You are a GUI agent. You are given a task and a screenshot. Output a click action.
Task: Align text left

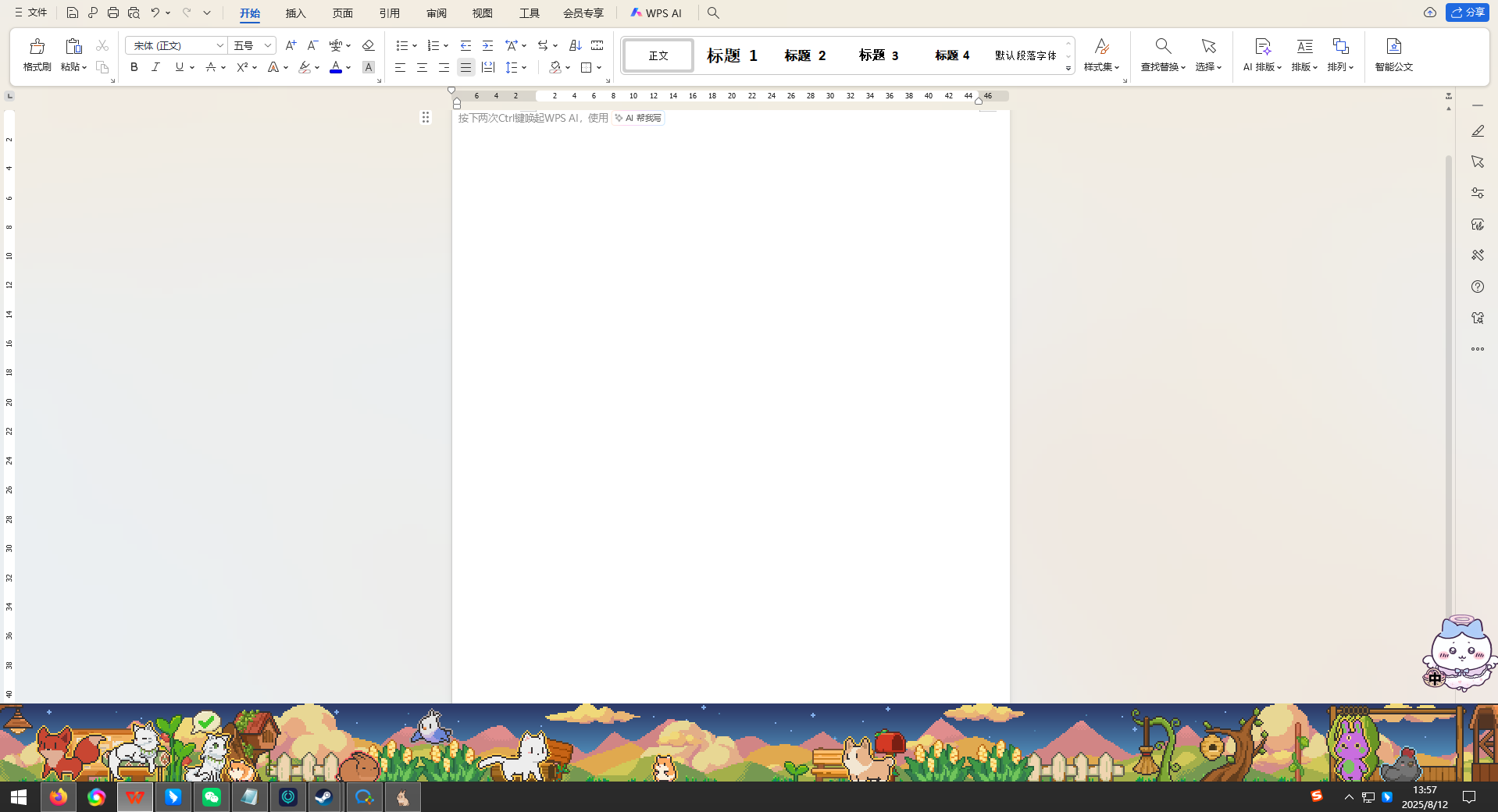pos(400,67)
